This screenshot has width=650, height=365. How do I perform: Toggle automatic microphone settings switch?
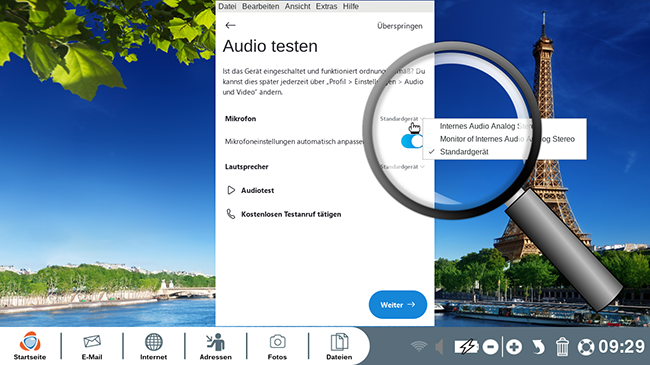click(412, 141)
